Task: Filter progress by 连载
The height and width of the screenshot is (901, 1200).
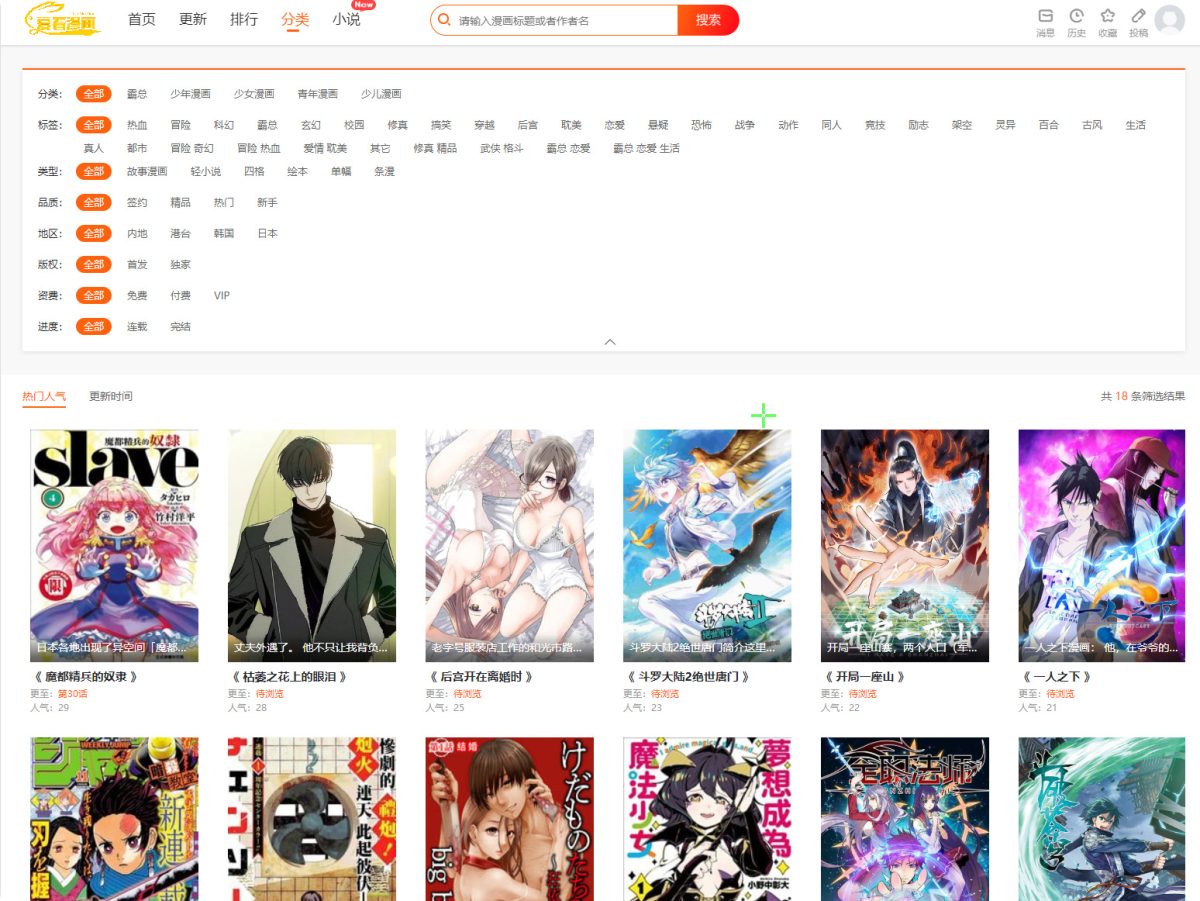Action: [x=137, y=327]
